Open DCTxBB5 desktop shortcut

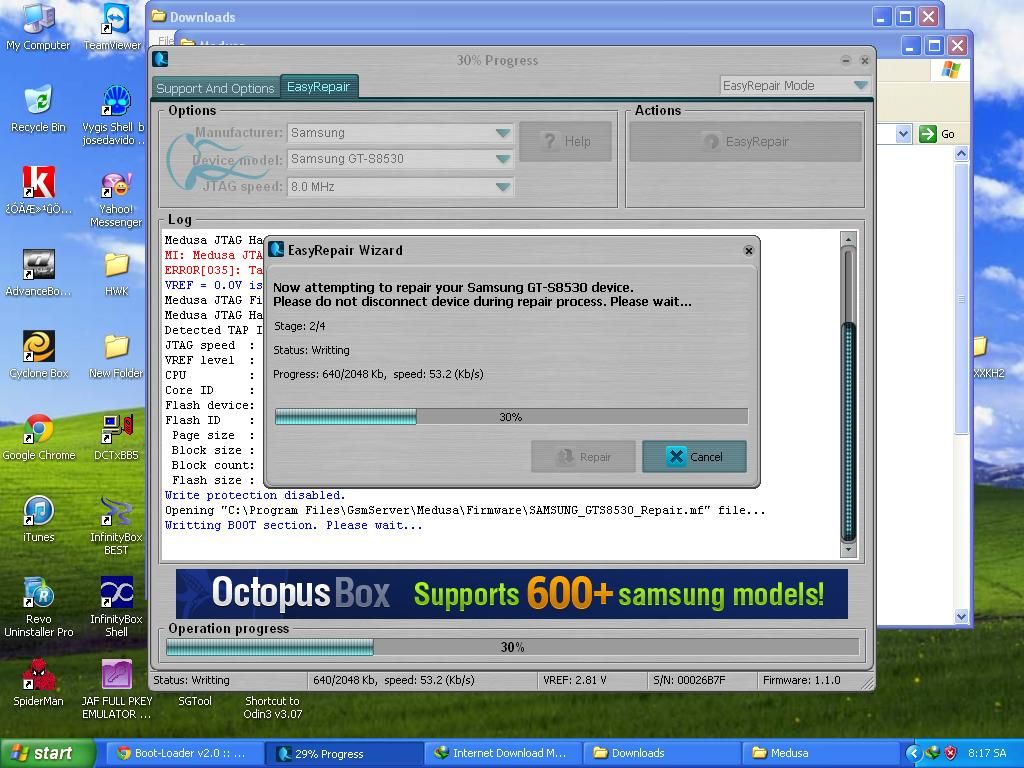pos(116,437)
